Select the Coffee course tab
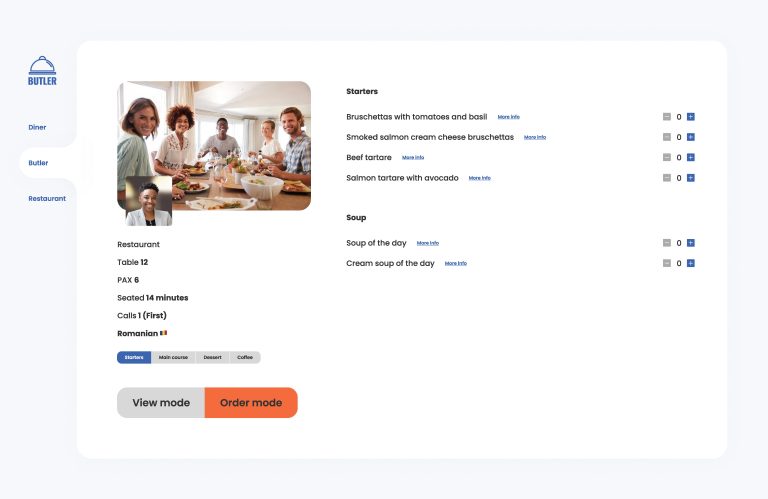Image resolution: width=768 pixels, height=499 pixels. pos(244,357)
